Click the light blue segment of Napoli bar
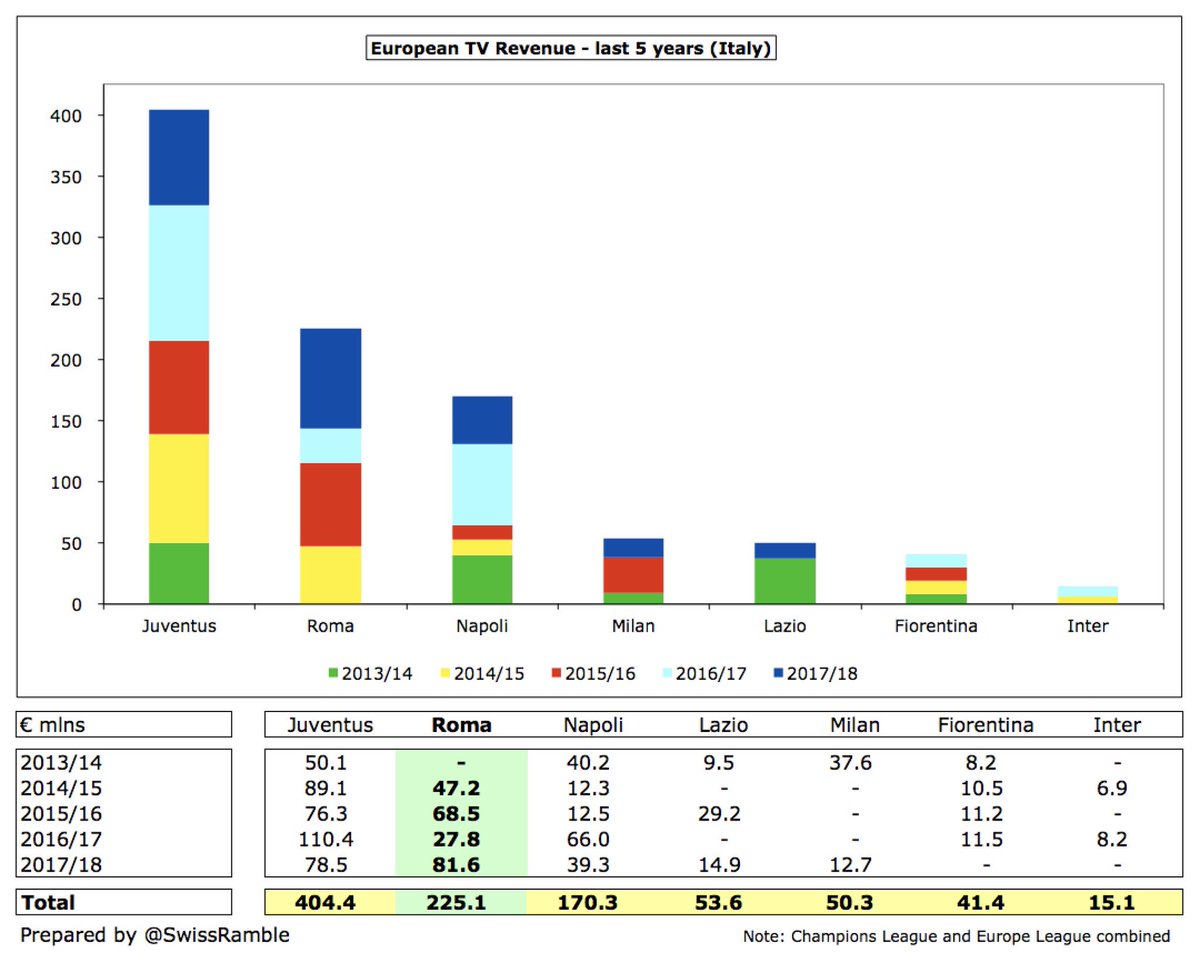Viewport: 1200px width, 953px height. point(482,484)
